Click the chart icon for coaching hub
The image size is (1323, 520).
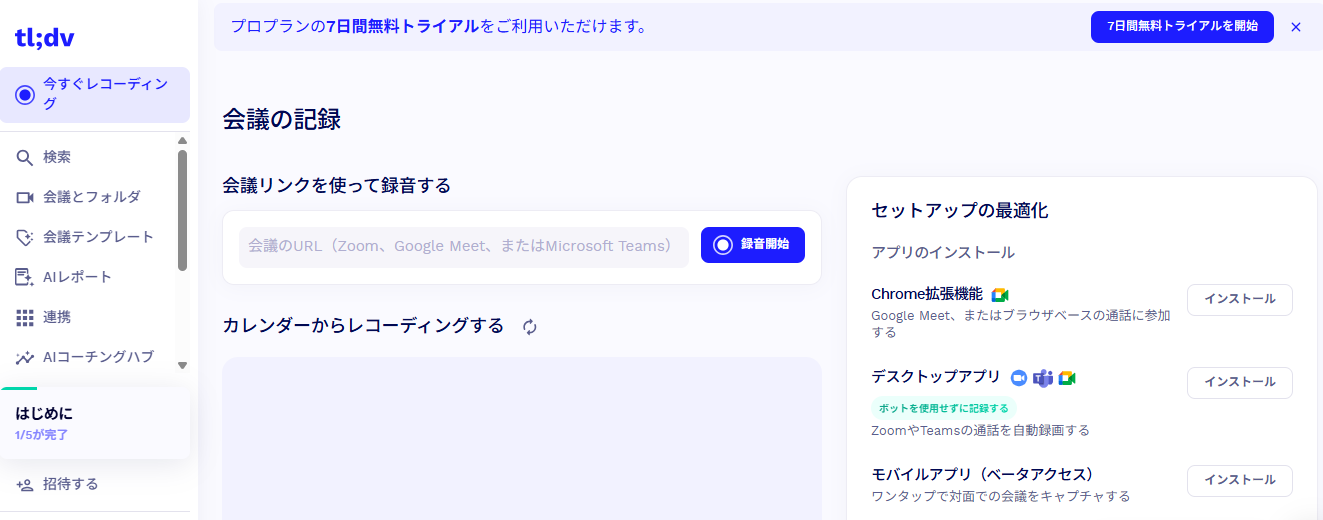[x=25, y=358]
